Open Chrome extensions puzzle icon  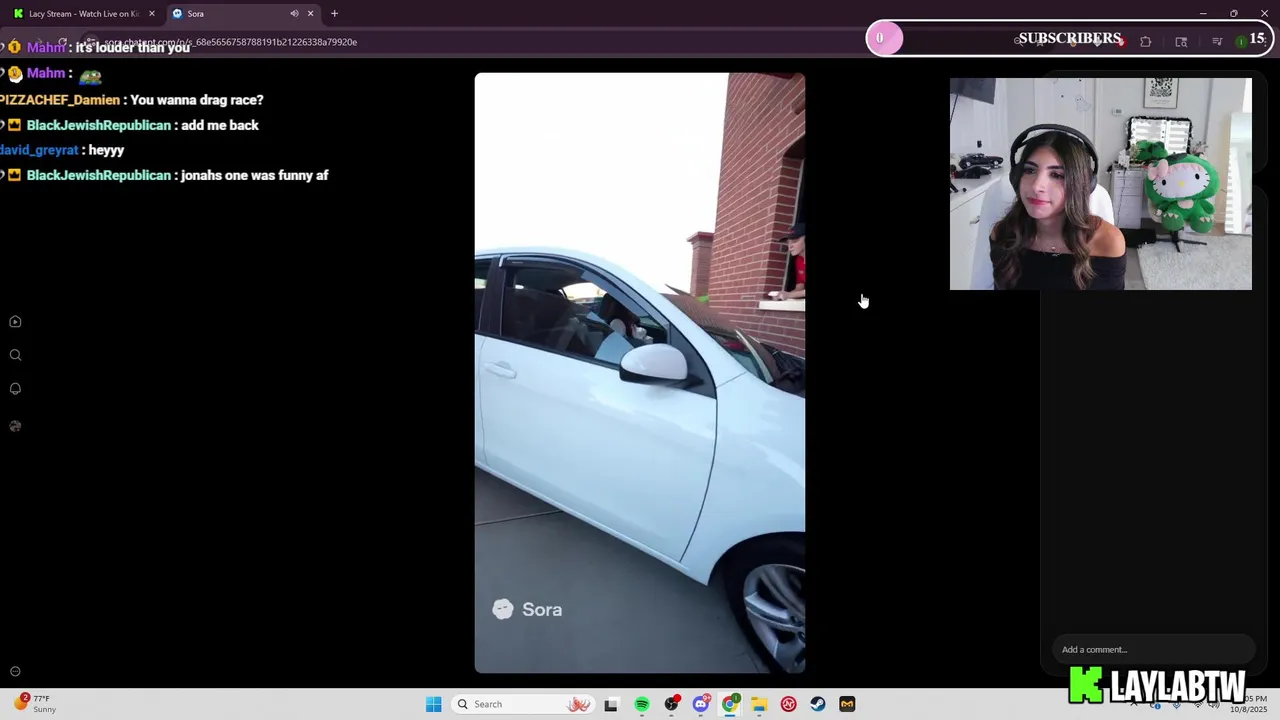point(1146,42)
